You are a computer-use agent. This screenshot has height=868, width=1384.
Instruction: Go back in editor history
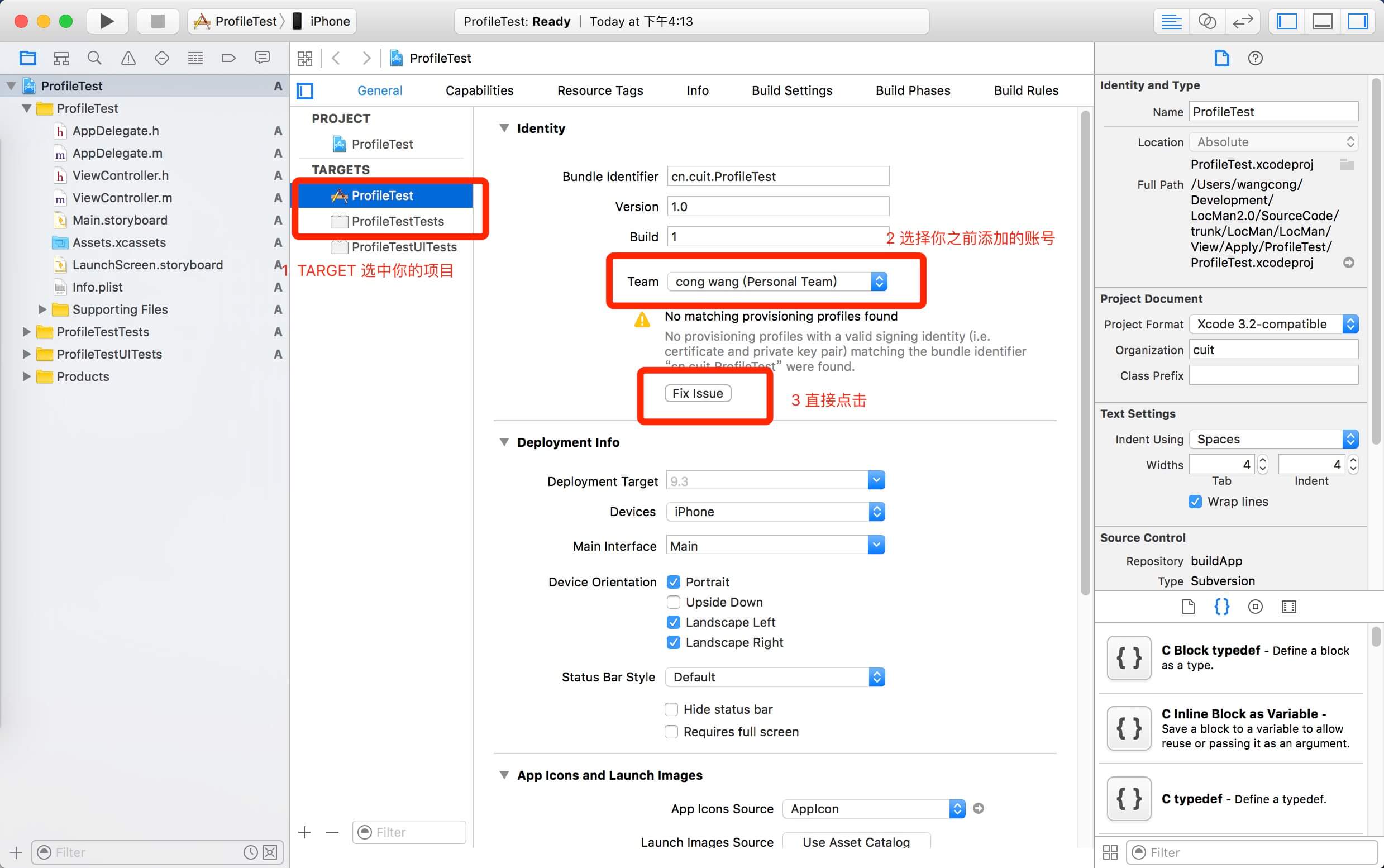pyautogui.click(x=336, y=58)
